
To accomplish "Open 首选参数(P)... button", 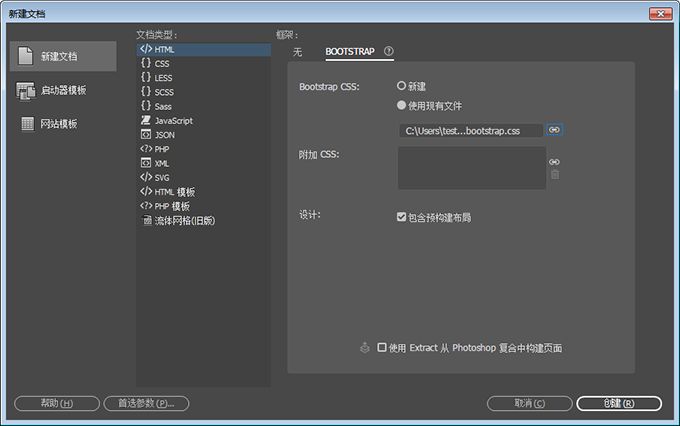I will (146, 403).
